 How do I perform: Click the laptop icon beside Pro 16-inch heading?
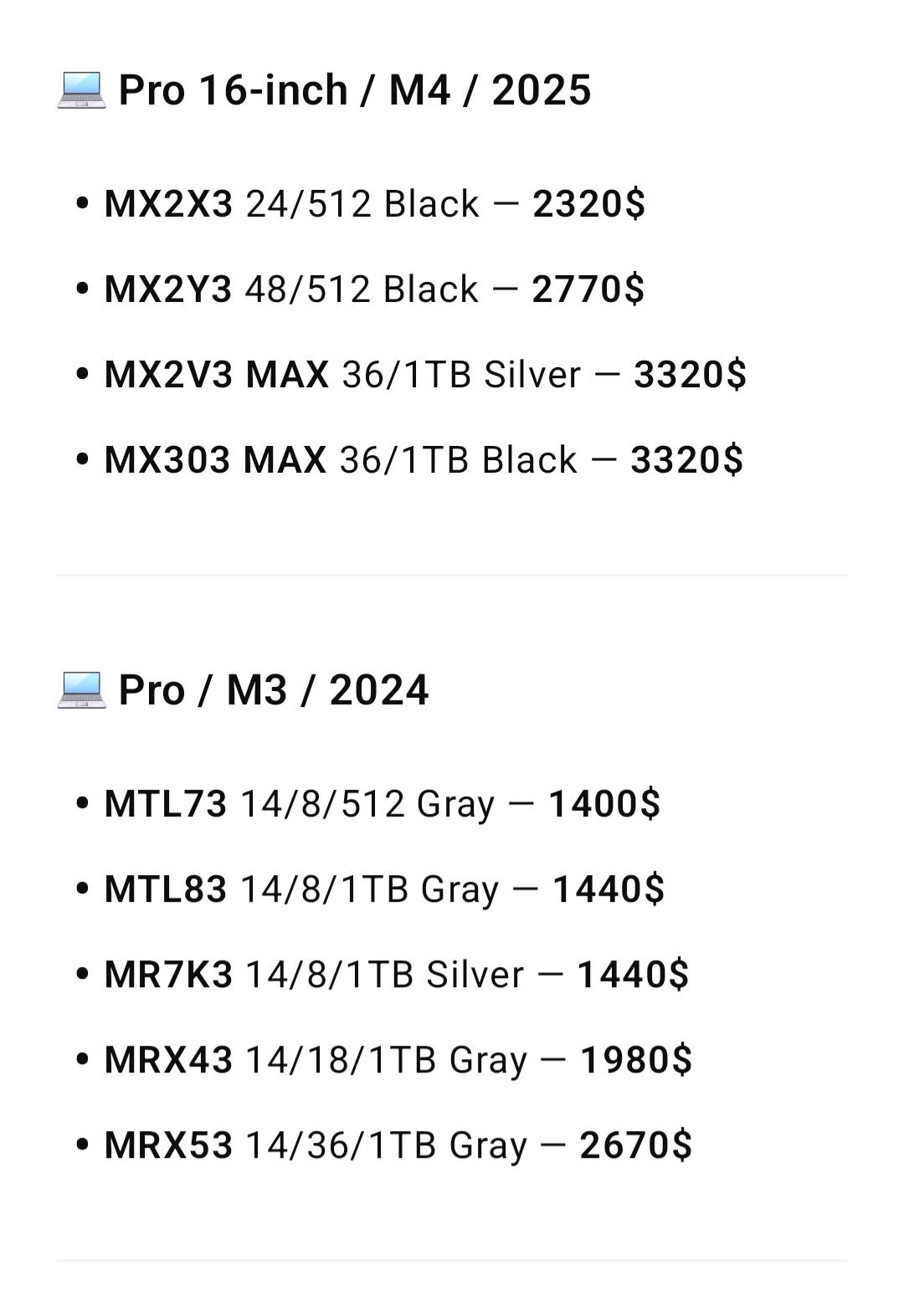pyautogui.click(x=81, y=90)
